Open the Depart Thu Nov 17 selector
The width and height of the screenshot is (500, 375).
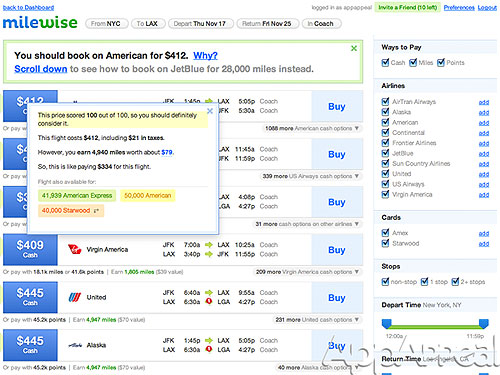point(201,24)
